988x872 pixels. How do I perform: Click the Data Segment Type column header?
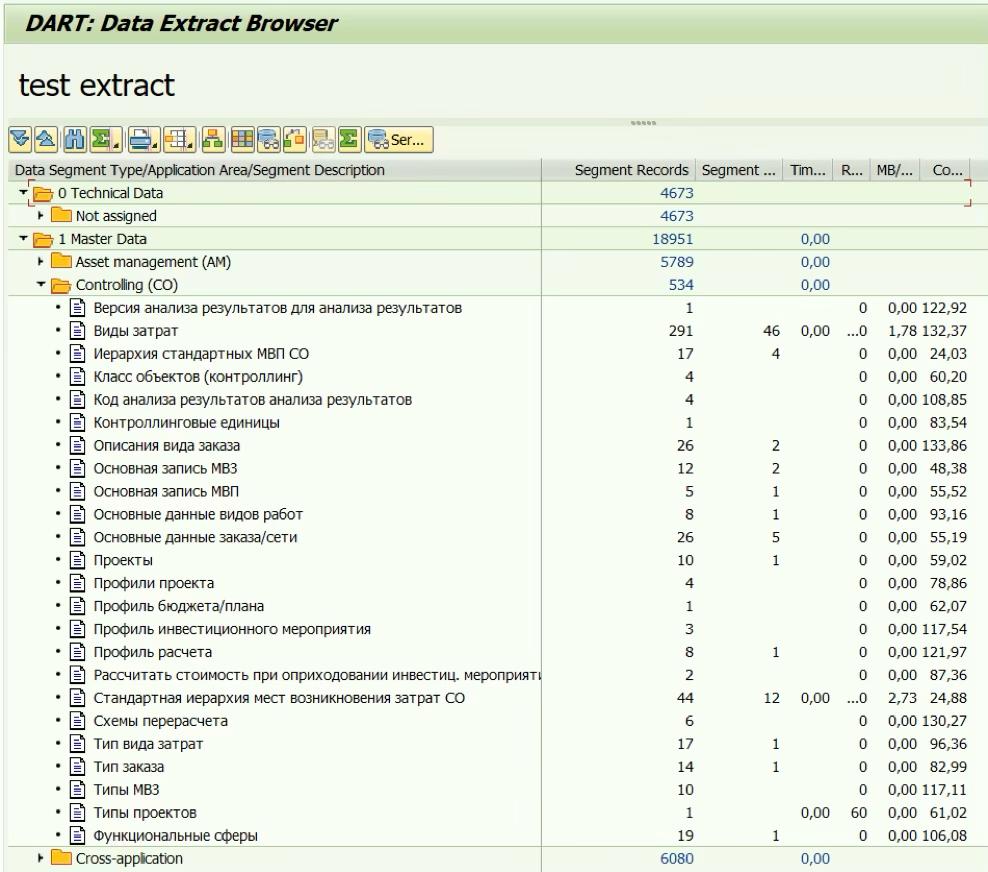pyautogui.click(x=200, y=170)
